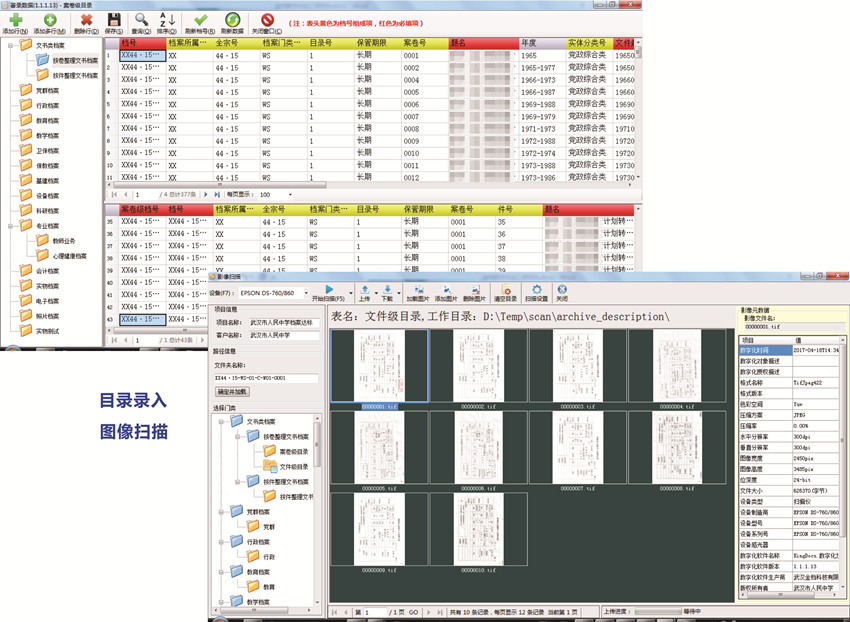Click the 文件夹名称 path input field

265,378
